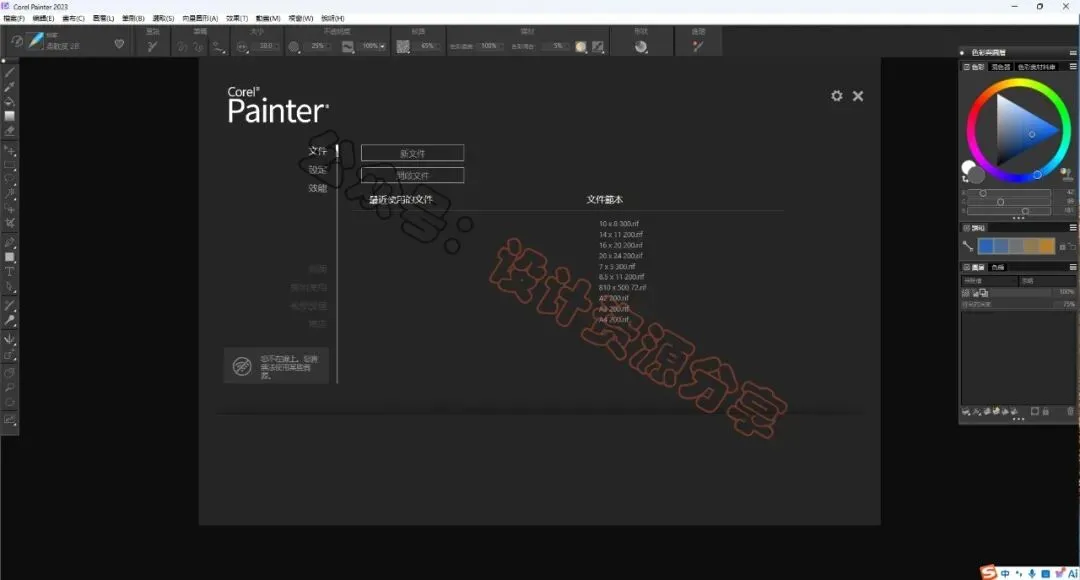Select the Magic Wand tool
1080x580 pixels.
[x=10, y=194]
